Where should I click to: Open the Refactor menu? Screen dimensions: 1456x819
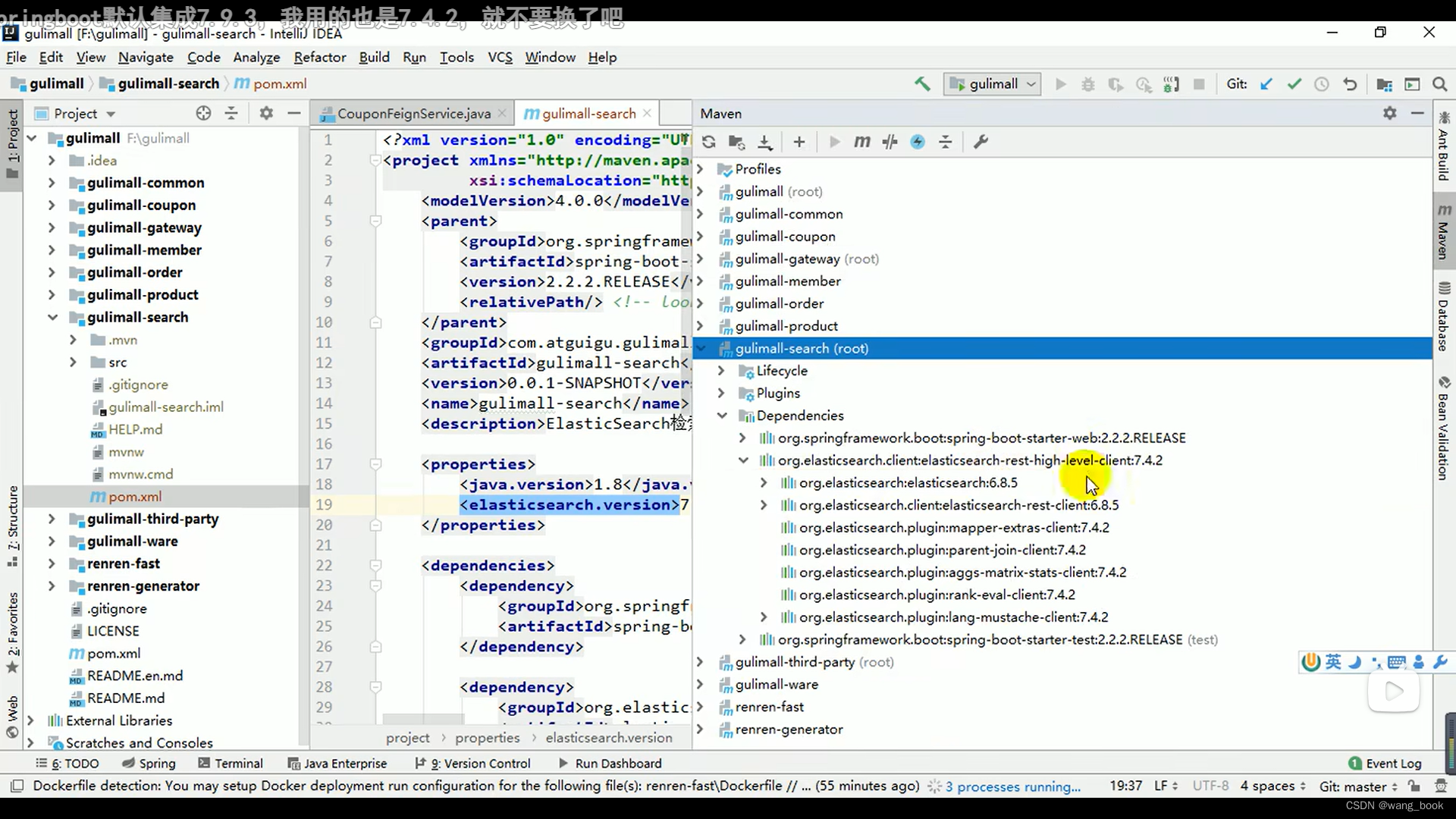pyautogui.click(x=319, y=57)
